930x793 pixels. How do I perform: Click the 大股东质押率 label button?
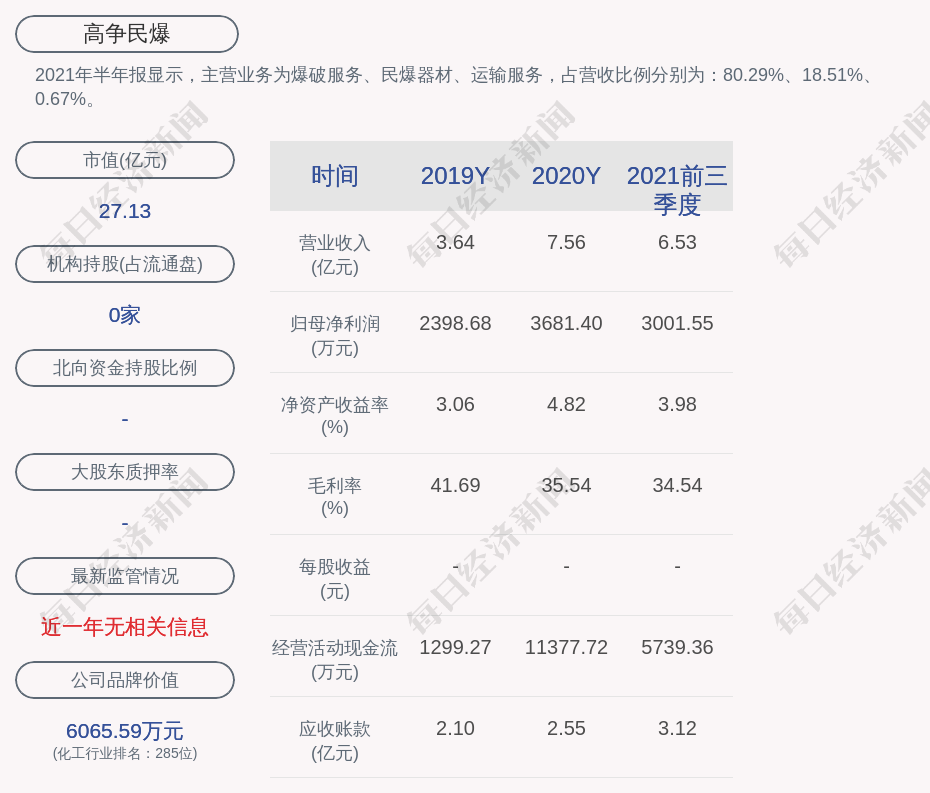(125, 472)
